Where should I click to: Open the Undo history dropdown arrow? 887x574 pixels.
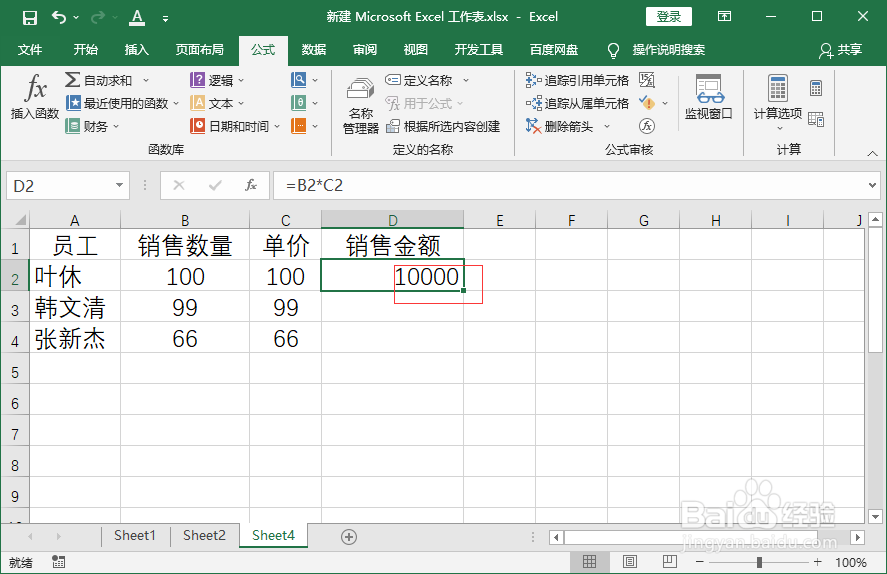click(x=76, y=18)
